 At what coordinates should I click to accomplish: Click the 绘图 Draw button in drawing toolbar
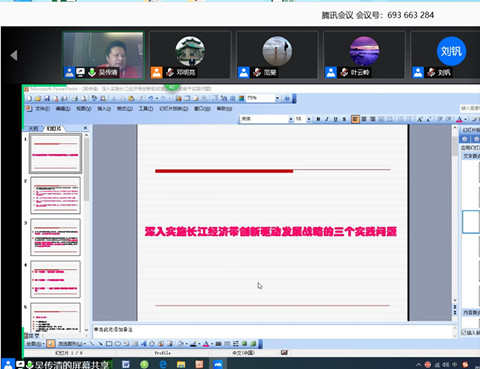pyautogui.click(x=35, y=344)
